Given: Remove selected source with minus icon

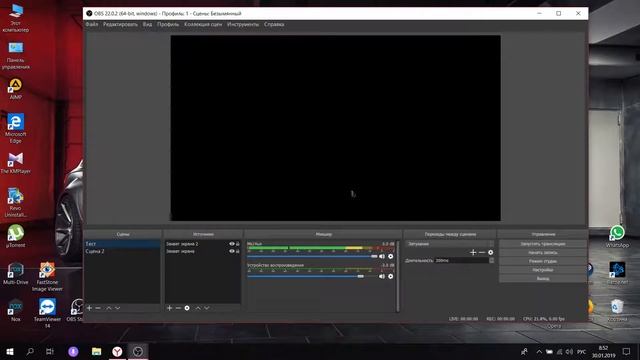Looking at the screenshot, I should pos(178,308).
